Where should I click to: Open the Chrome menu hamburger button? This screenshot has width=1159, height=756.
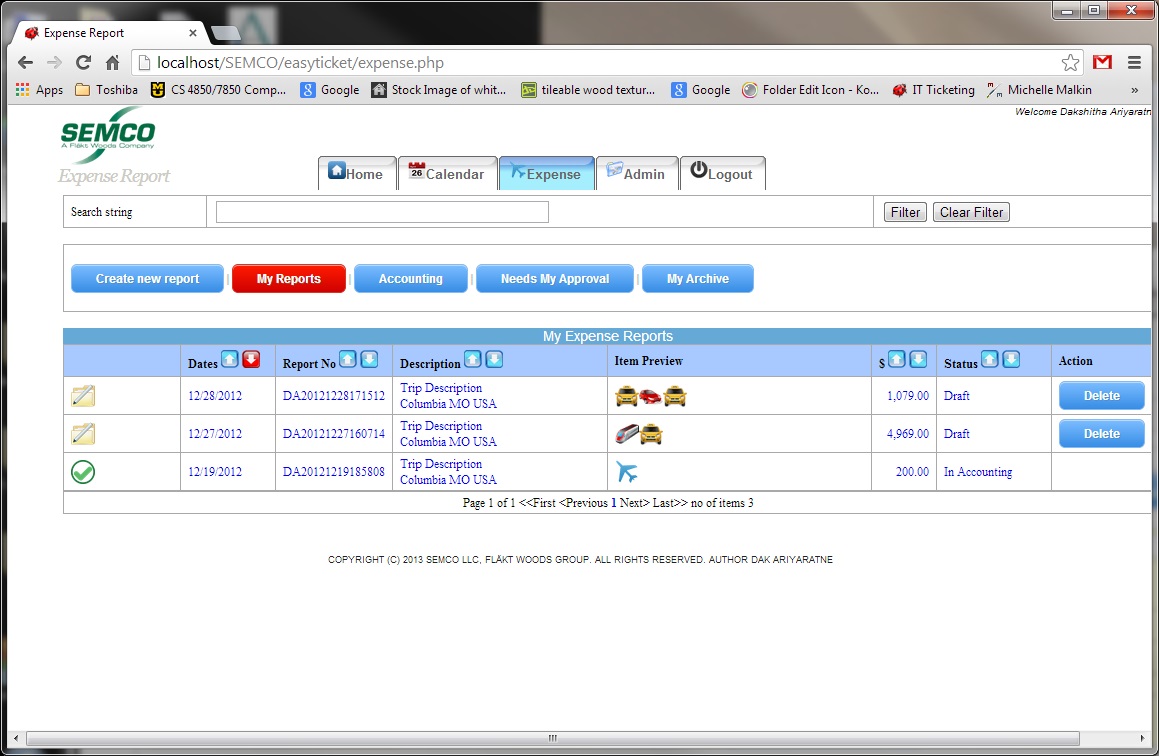(1134, 63)
